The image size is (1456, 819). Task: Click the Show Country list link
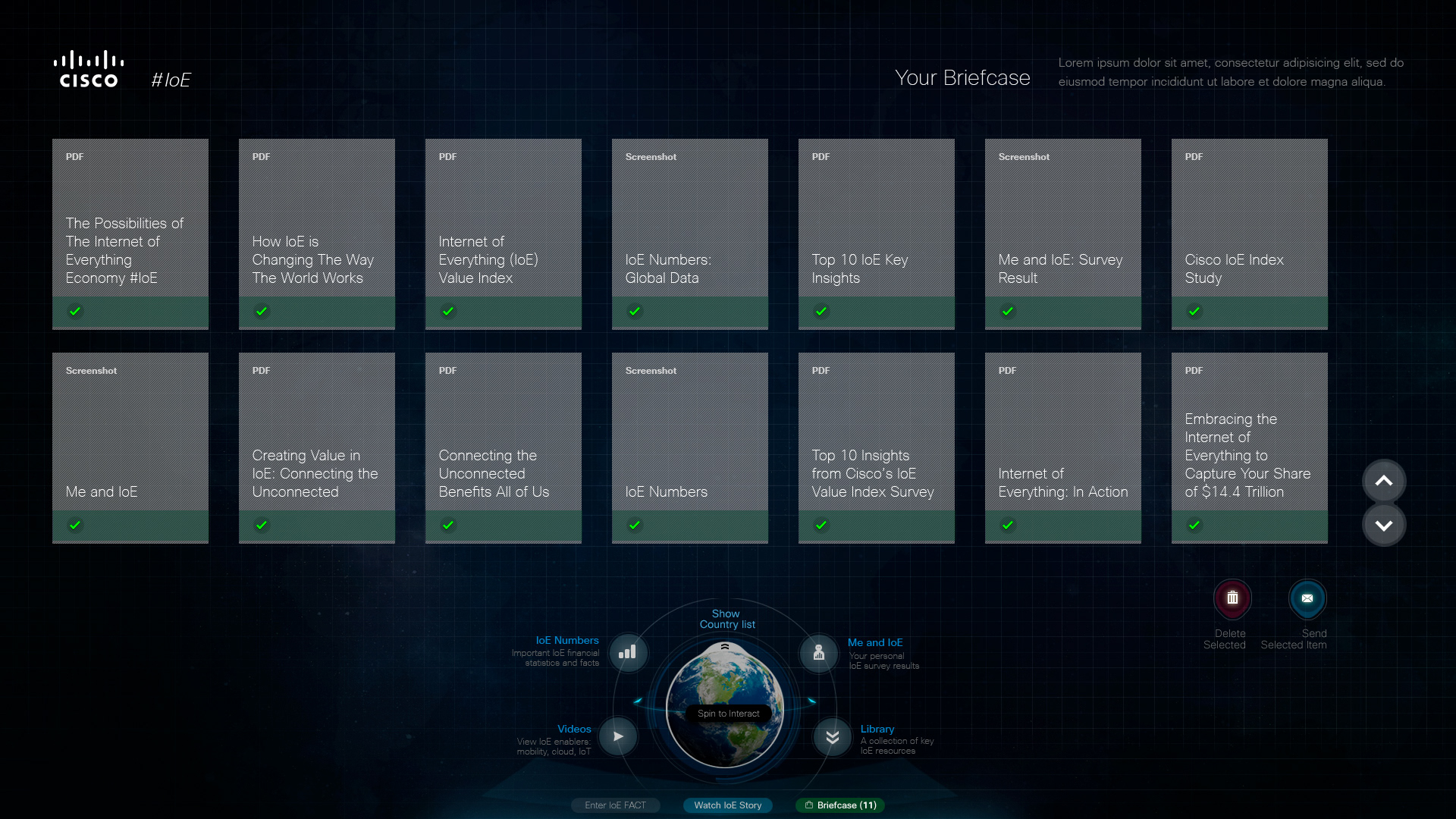726,619
